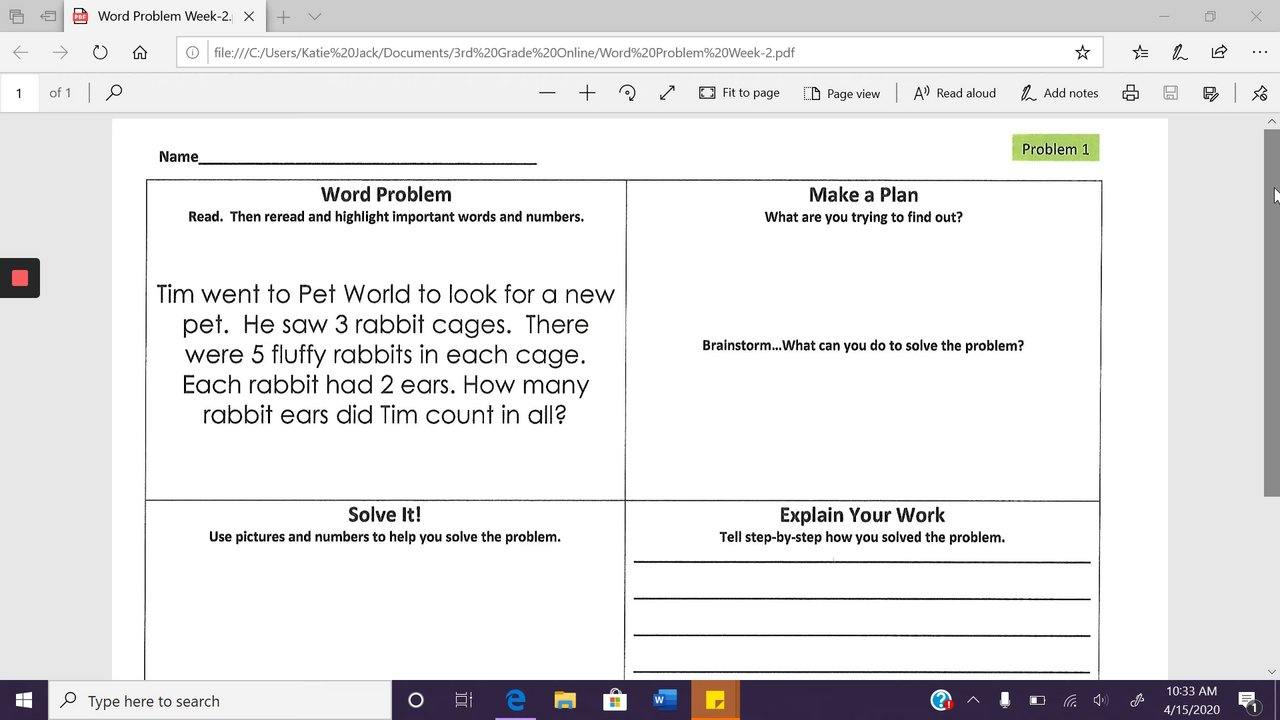
Task: Click red stop recording button
Action: 20,278
